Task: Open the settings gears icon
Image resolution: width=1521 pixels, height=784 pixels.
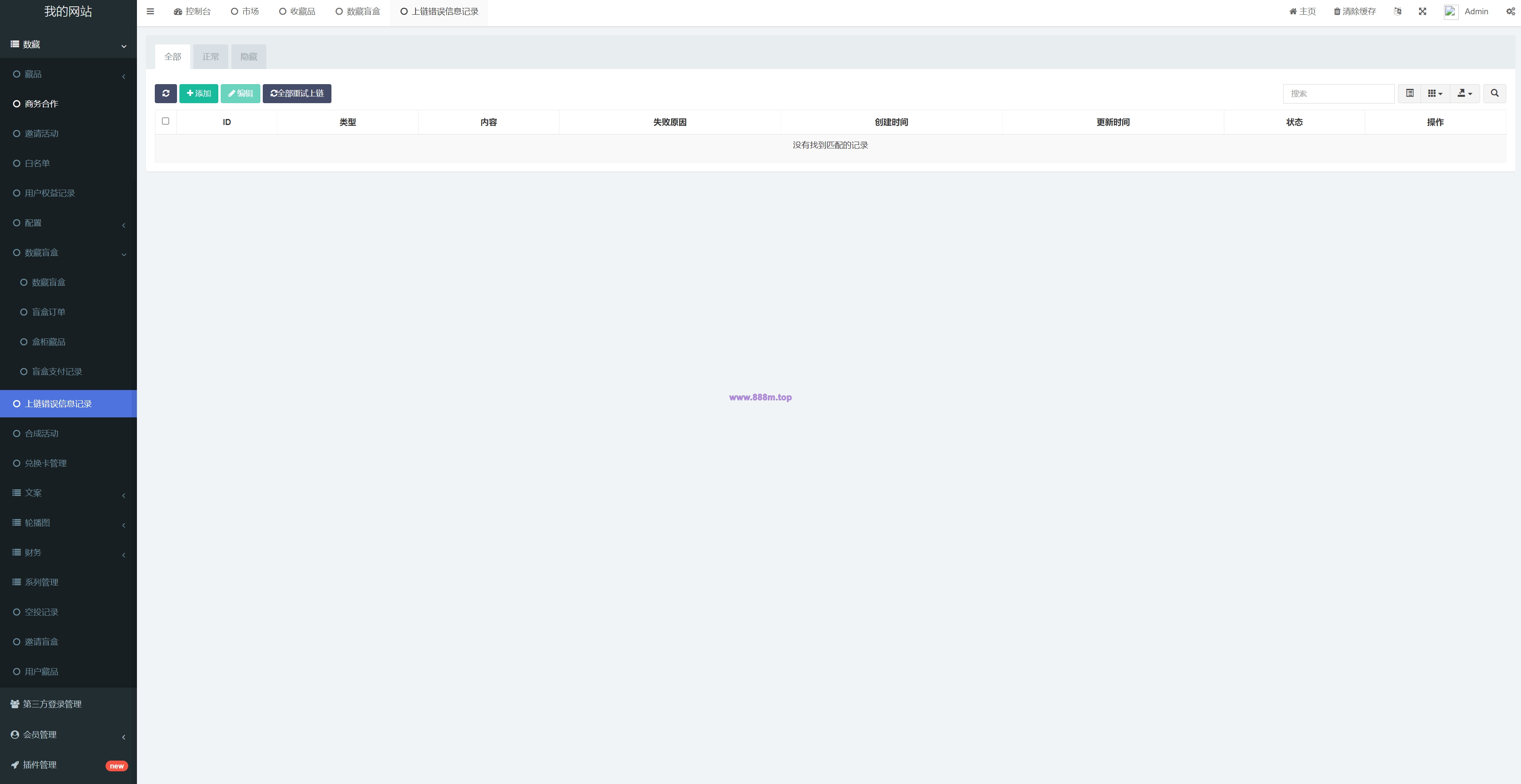Action: coord(1510,11)
